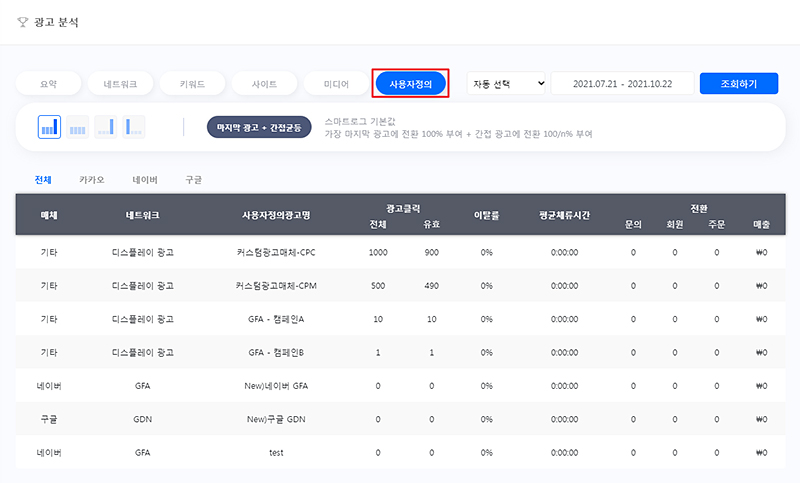Image resolution: width=800 pixels, height=483 pixels.
Task: Click the GFA - 캠페인B ad name
Action: pos(276,352)
